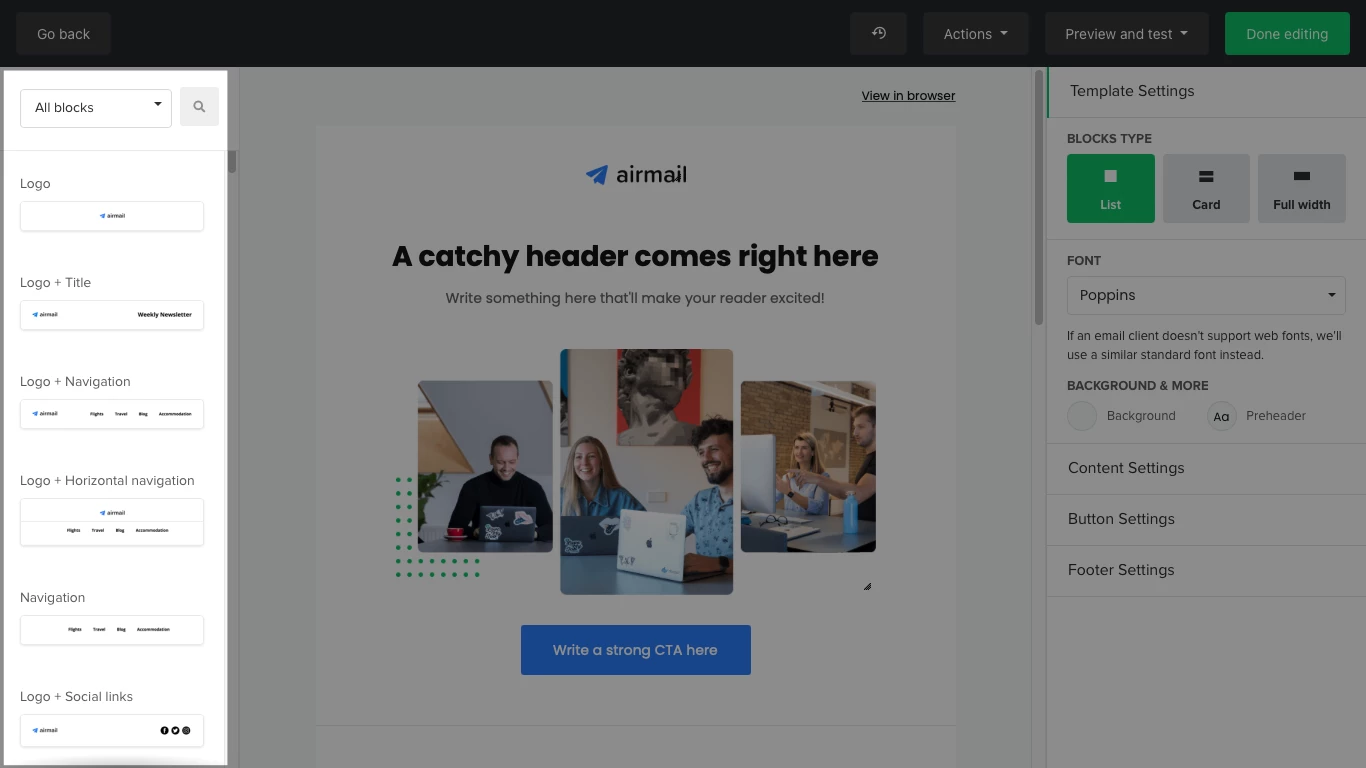The image size is (1366, 768).
Task: Select the List blocks type
Action: [x=1110, y=188]
